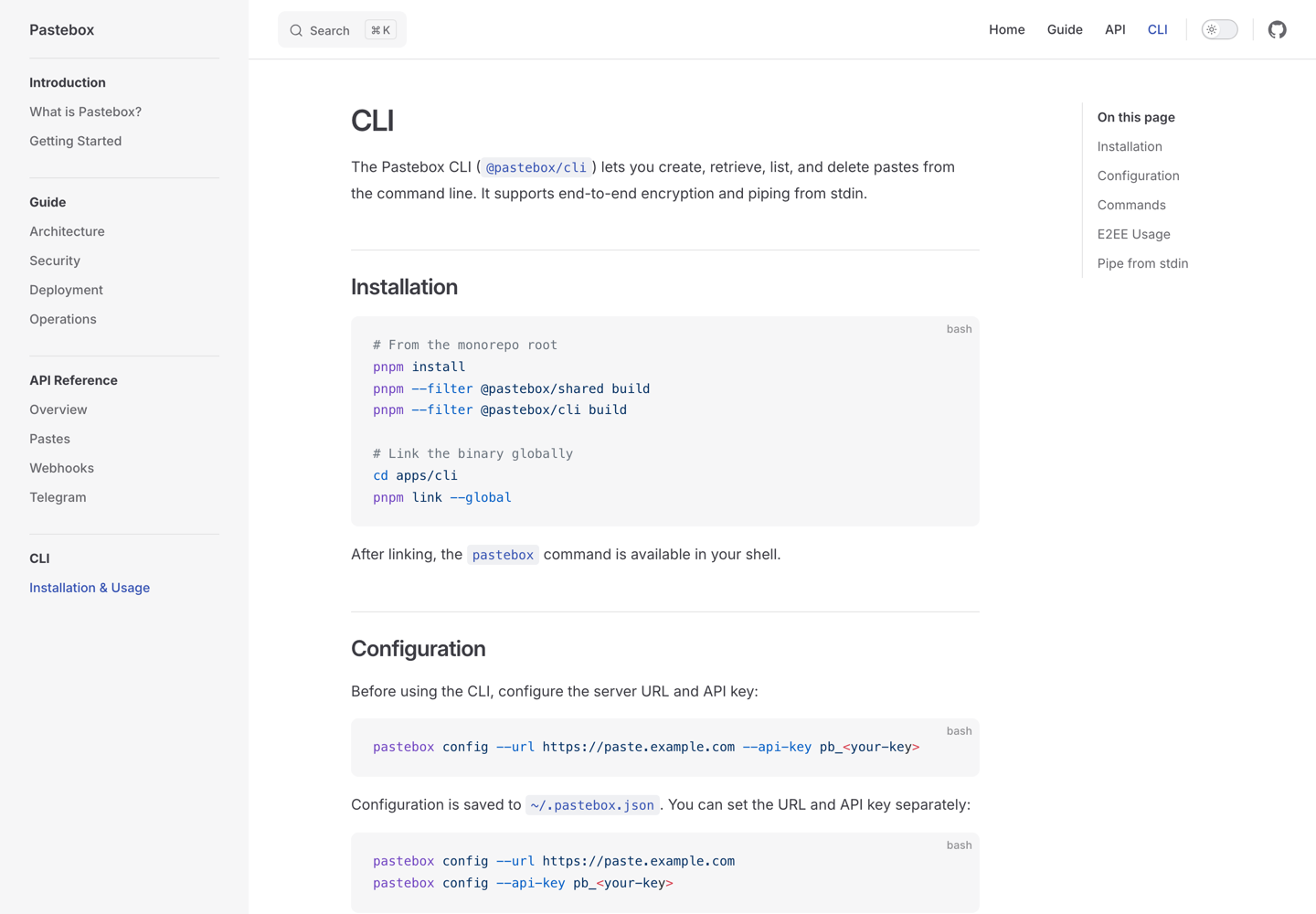This screenshot has width=1316, height=914.
Task: Click the '@pastebox/shared build' code line
Action: [x=511, y=388]
